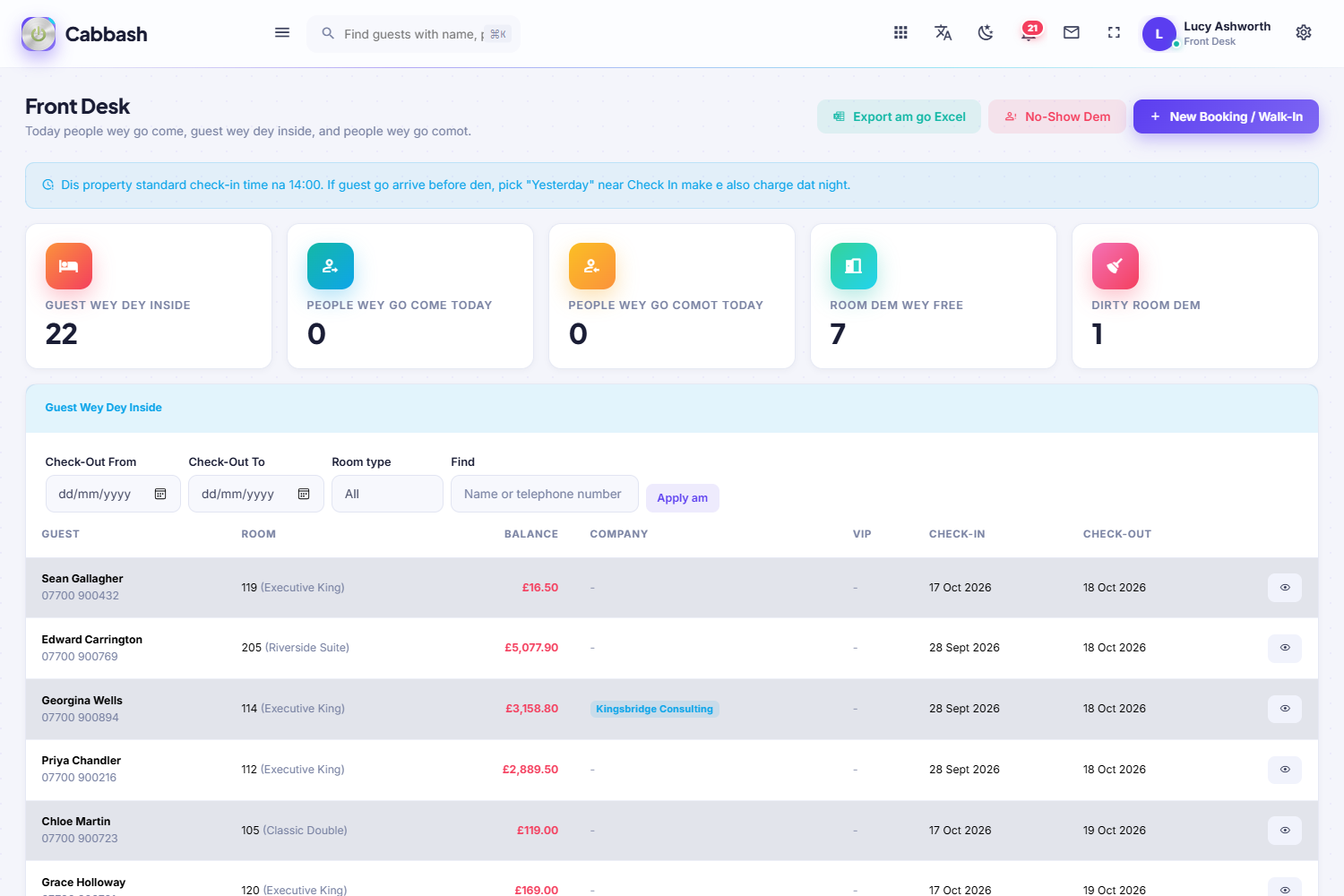Switch to dark mode
The image size is (1344, 896).
986,33
